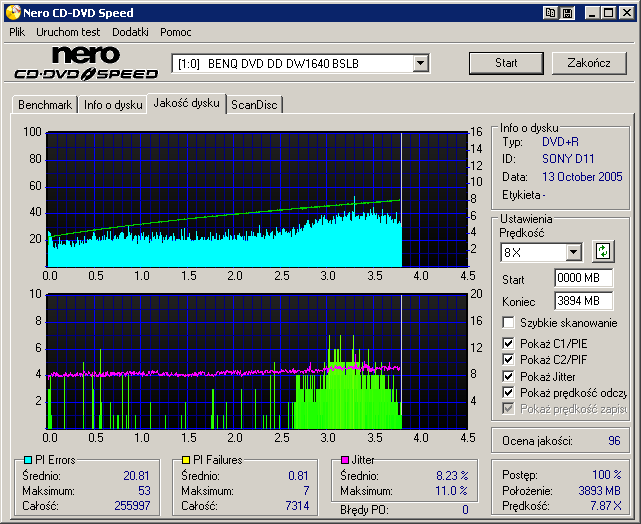Image resolution: width=641 pixels, height=524 pixels.
Task: Click the BENQ DVD DD DW1640 BSLB drive text
Action: coord(283,64)
